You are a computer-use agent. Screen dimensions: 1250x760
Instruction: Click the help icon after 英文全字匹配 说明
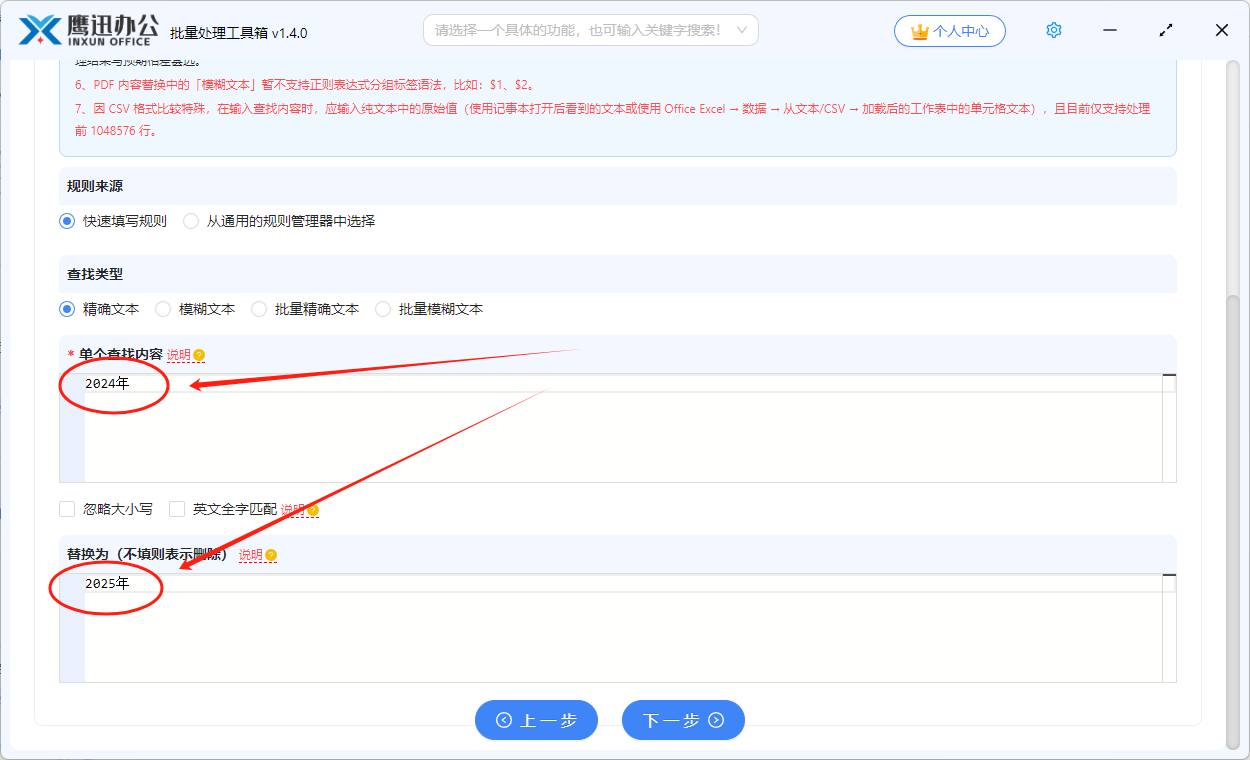(x=311, y=509)
